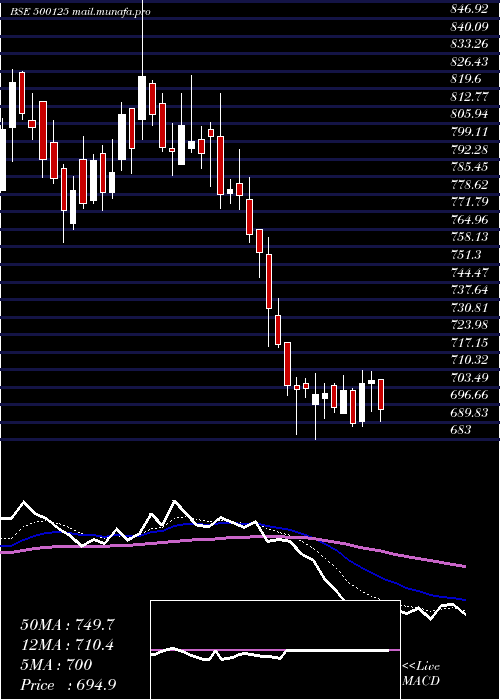Click the 778.62 price axis label
The height and width of the screenshot is (700, 500).
pos(469,184)
